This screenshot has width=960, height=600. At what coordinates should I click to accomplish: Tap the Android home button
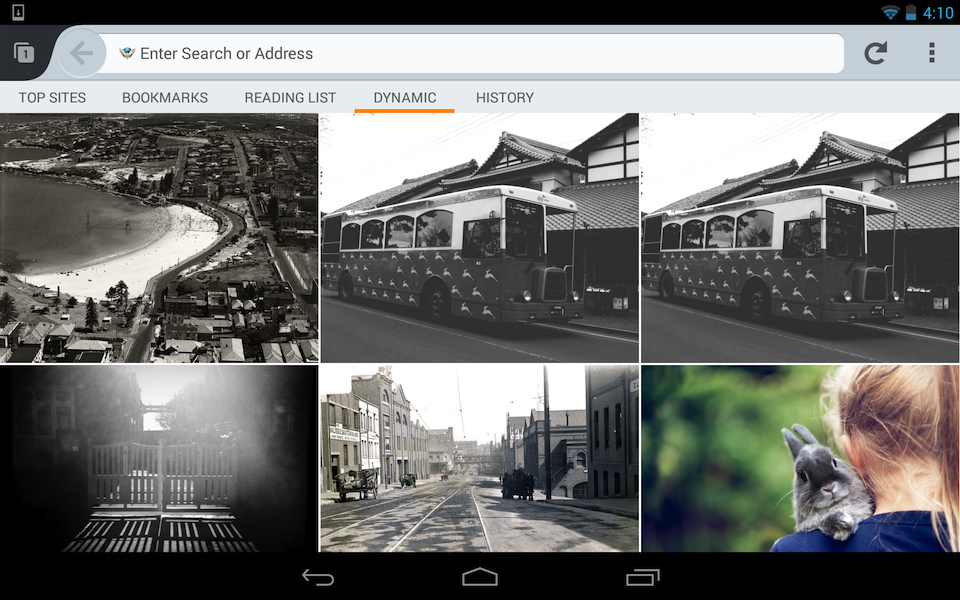[x=479, y=577]
